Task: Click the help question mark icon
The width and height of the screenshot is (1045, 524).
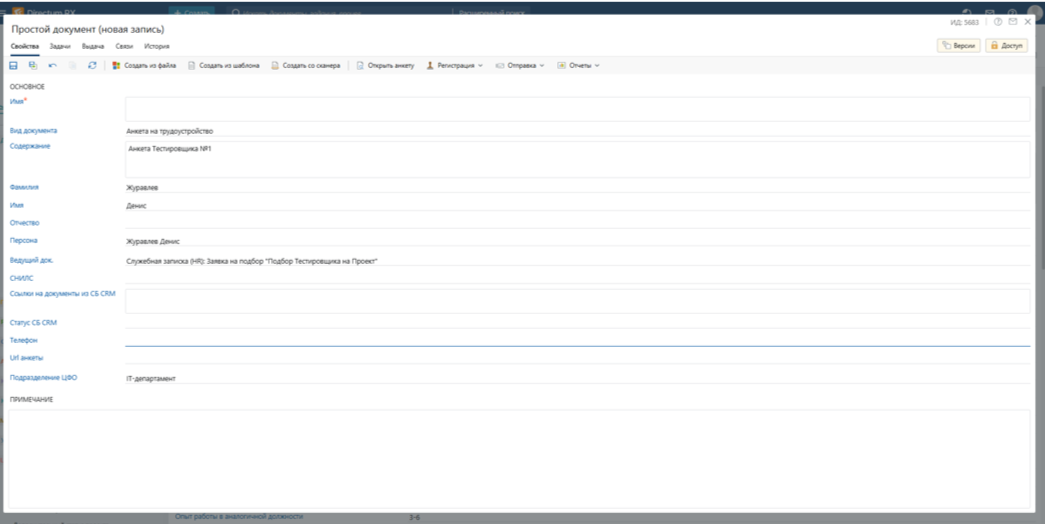Action: pyautogui.click(x=998, y=22)
